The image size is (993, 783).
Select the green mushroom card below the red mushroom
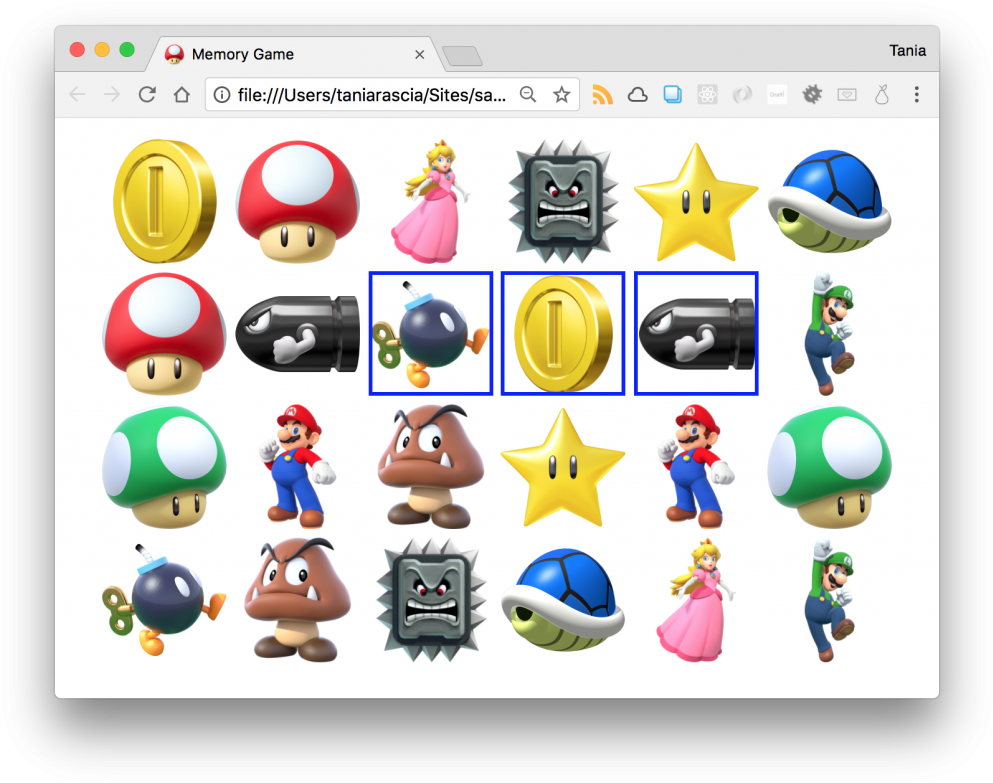[165, 467]
